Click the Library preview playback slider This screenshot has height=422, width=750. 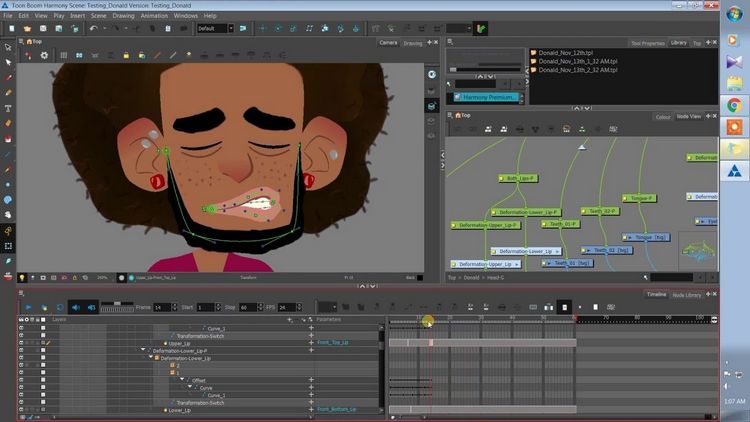coord(486,69)
